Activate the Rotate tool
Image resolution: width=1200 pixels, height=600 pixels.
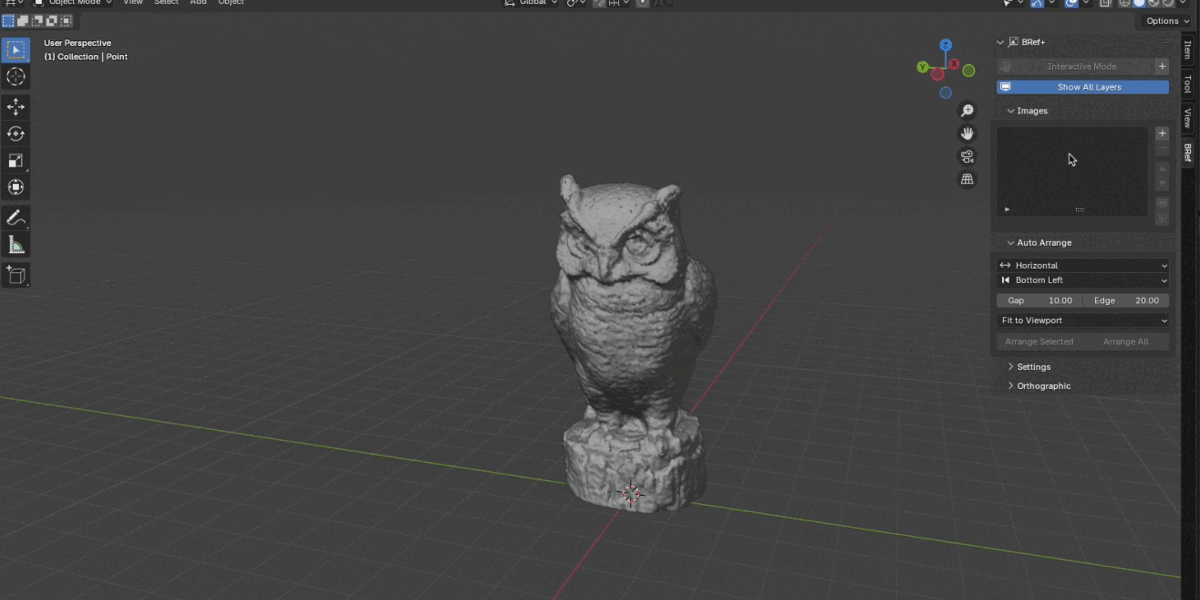pyautogui.click(x=16, y=133)
